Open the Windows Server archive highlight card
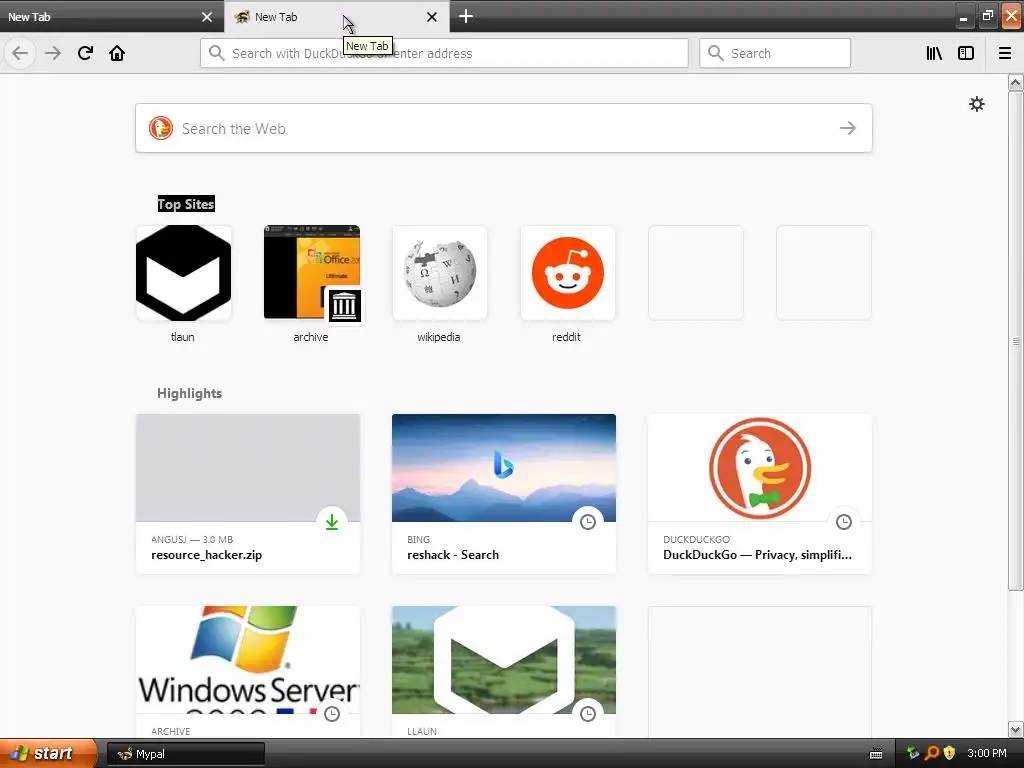Screen dimensions: 1024x768 tap(248, 672)
